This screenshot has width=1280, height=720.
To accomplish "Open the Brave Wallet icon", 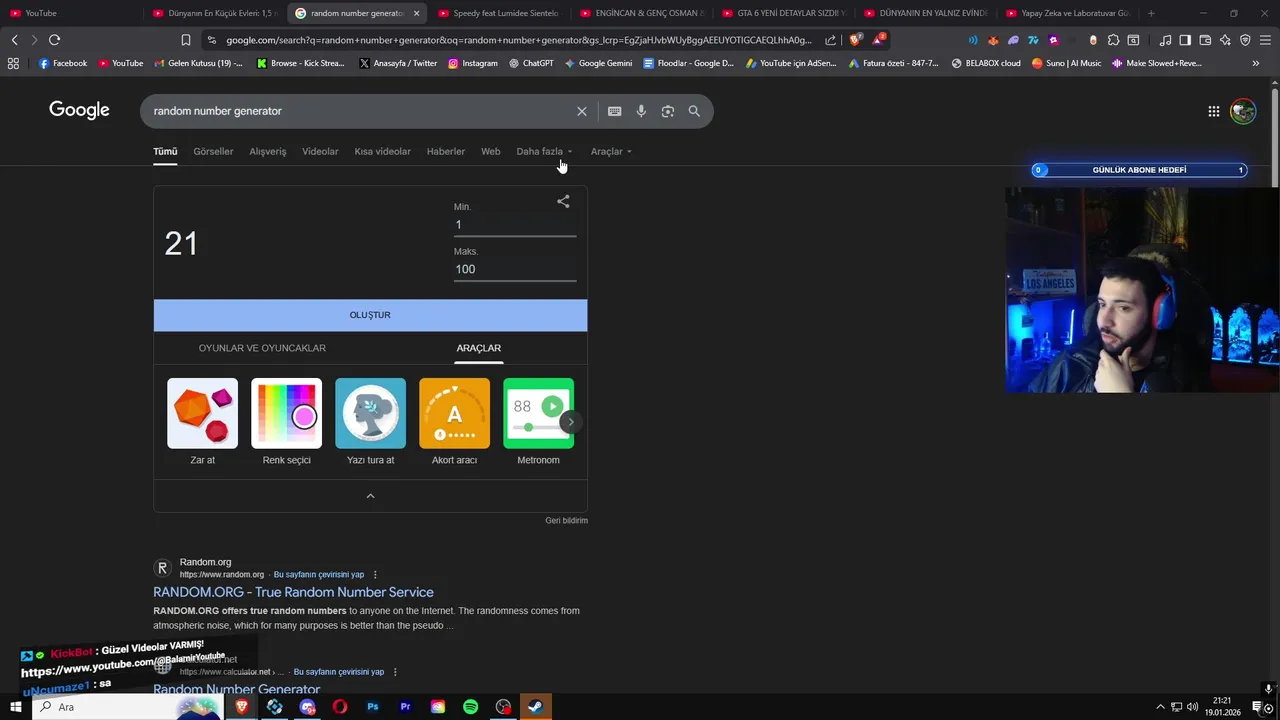I will pos(1205,40).
